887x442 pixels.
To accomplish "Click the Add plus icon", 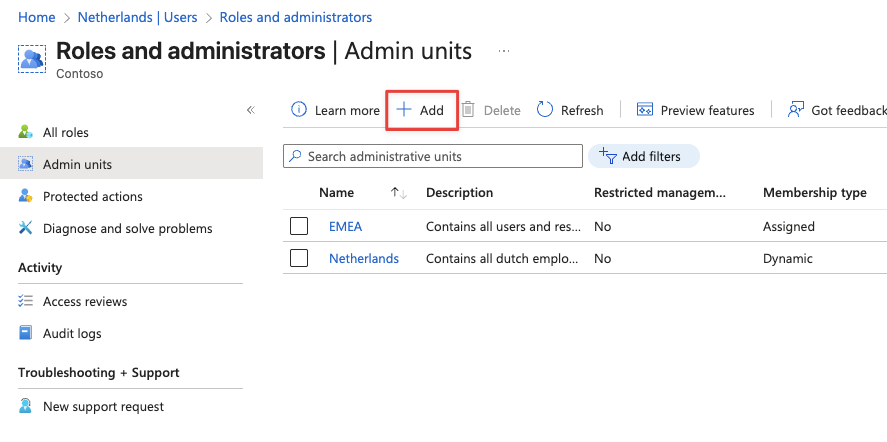I will [x=404, y=110].
